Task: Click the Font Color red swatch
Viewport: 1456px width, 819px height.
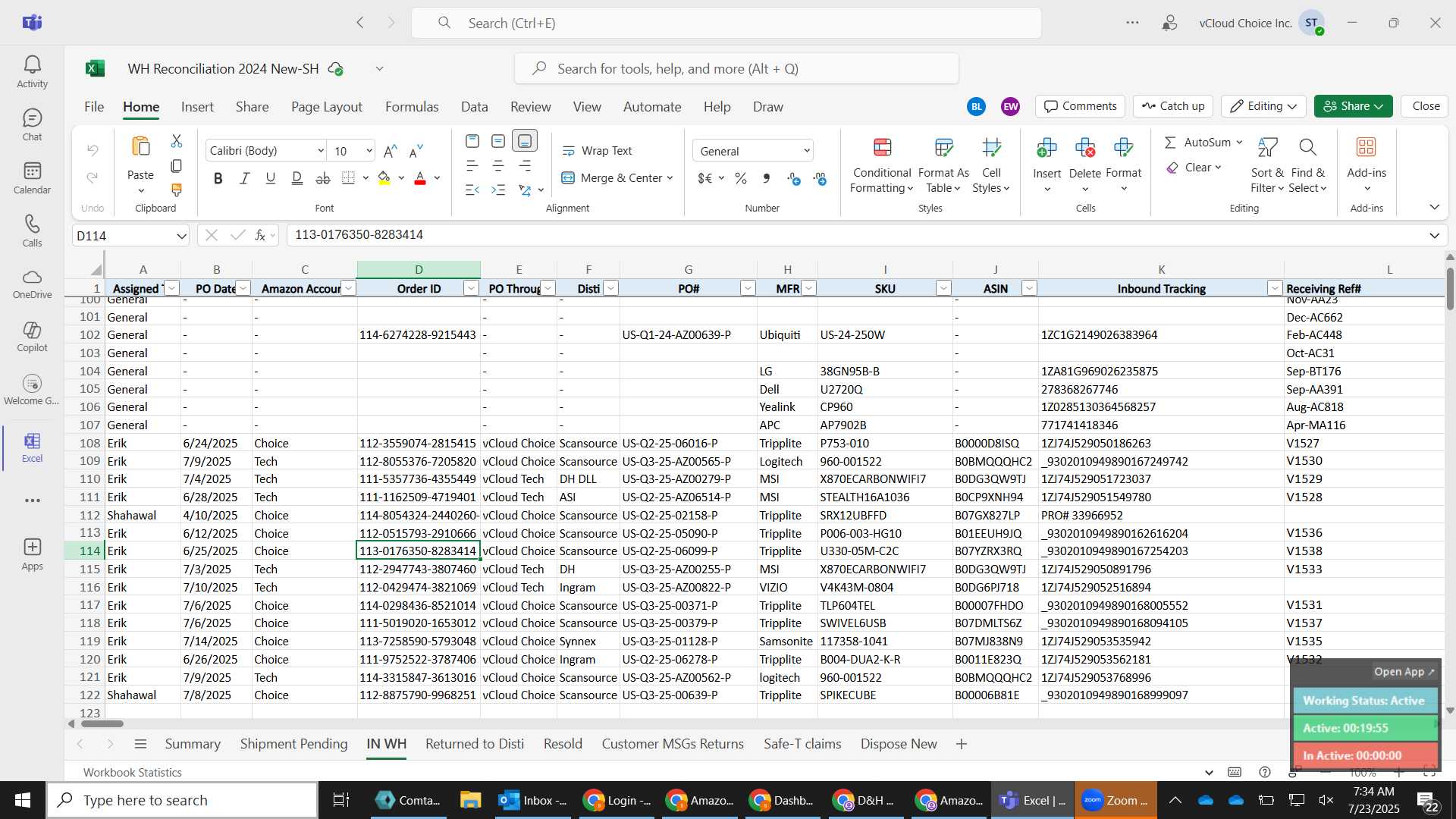Action: (420, 178)
